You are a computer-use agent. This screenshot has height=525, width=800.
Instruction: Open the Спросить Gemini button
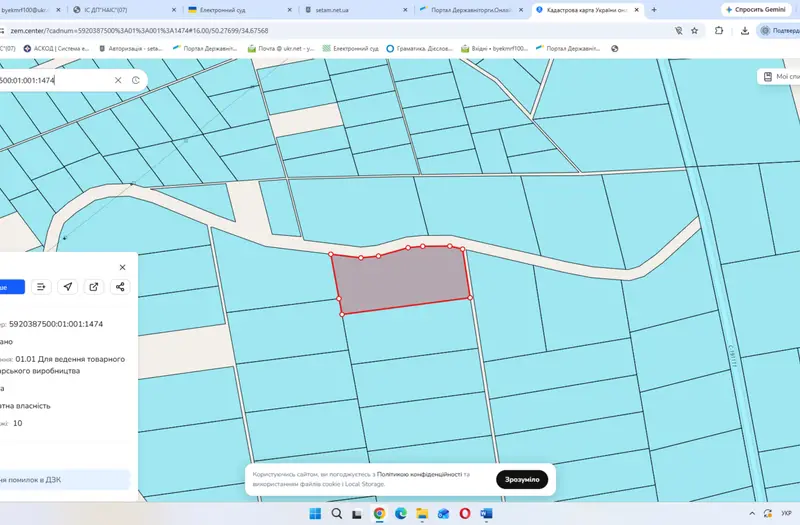click(756, 9)
